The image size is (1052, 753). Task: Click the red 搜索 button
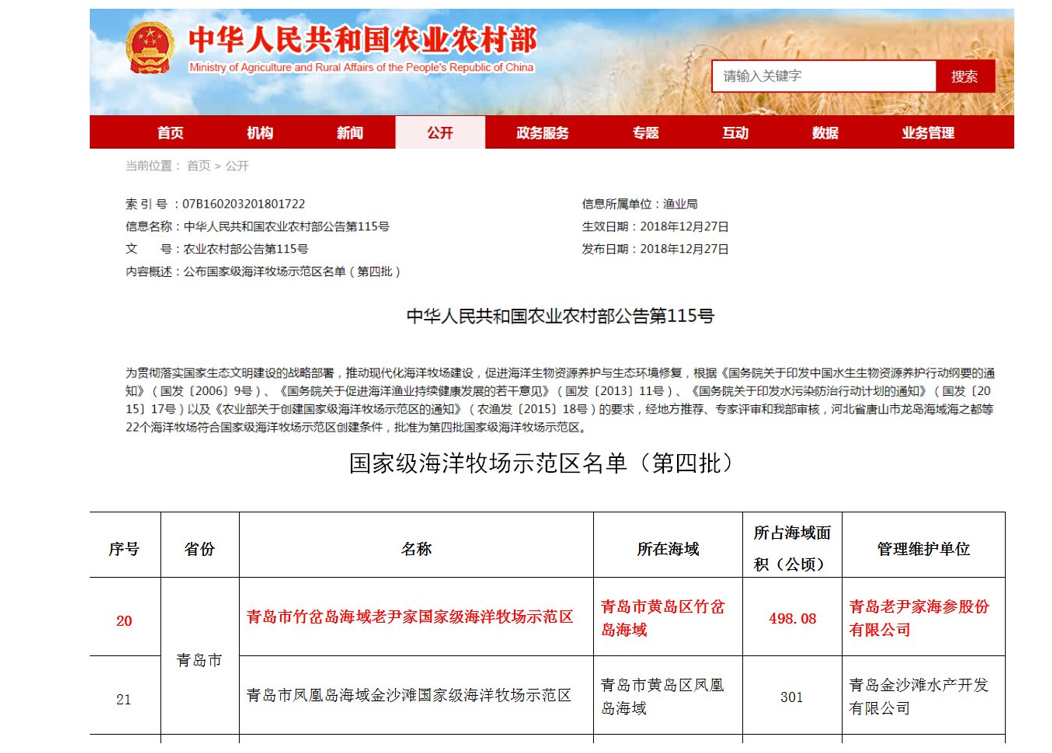tap(965, 76)
